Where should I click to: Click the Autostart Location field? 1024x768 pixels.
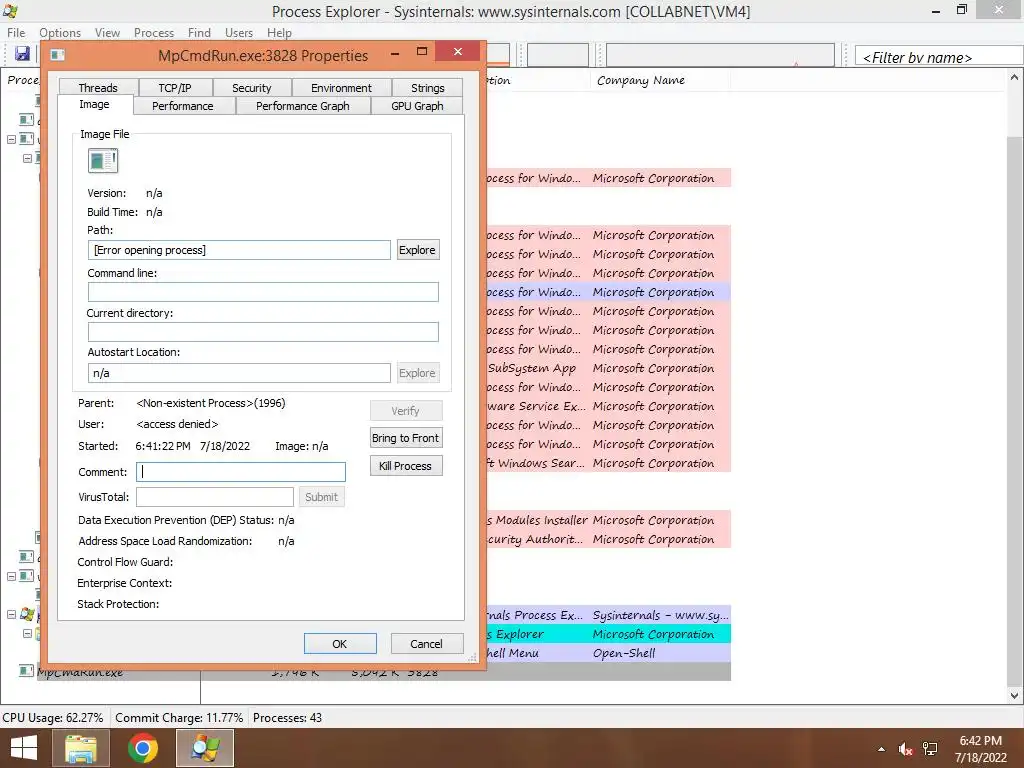tap(239, 373)
